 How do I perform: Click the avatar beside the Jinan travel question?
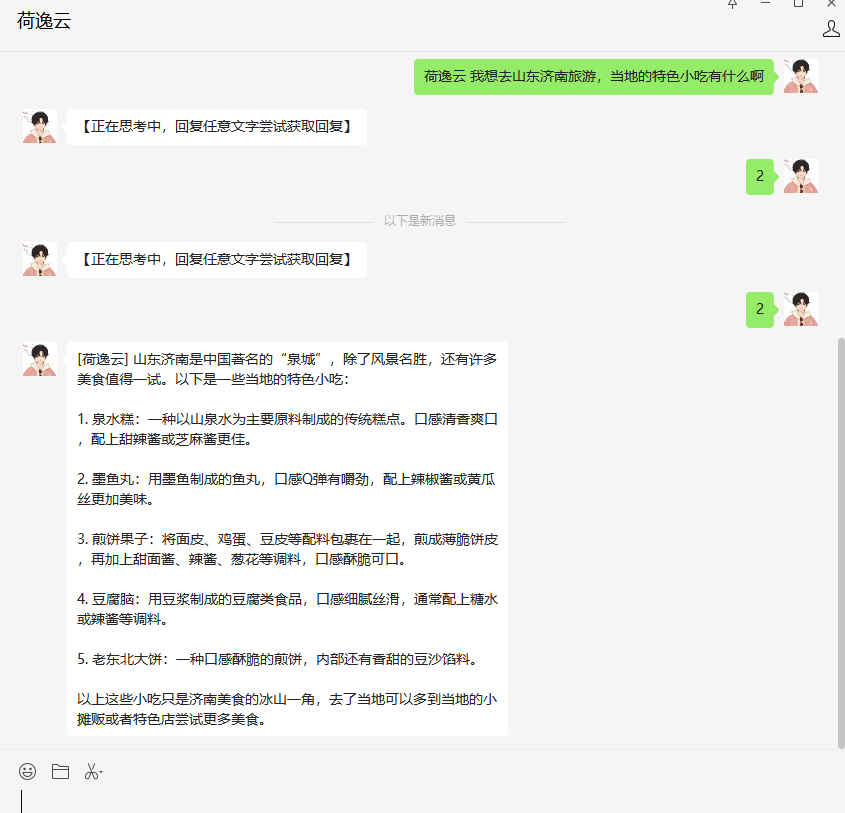point(801,76)
